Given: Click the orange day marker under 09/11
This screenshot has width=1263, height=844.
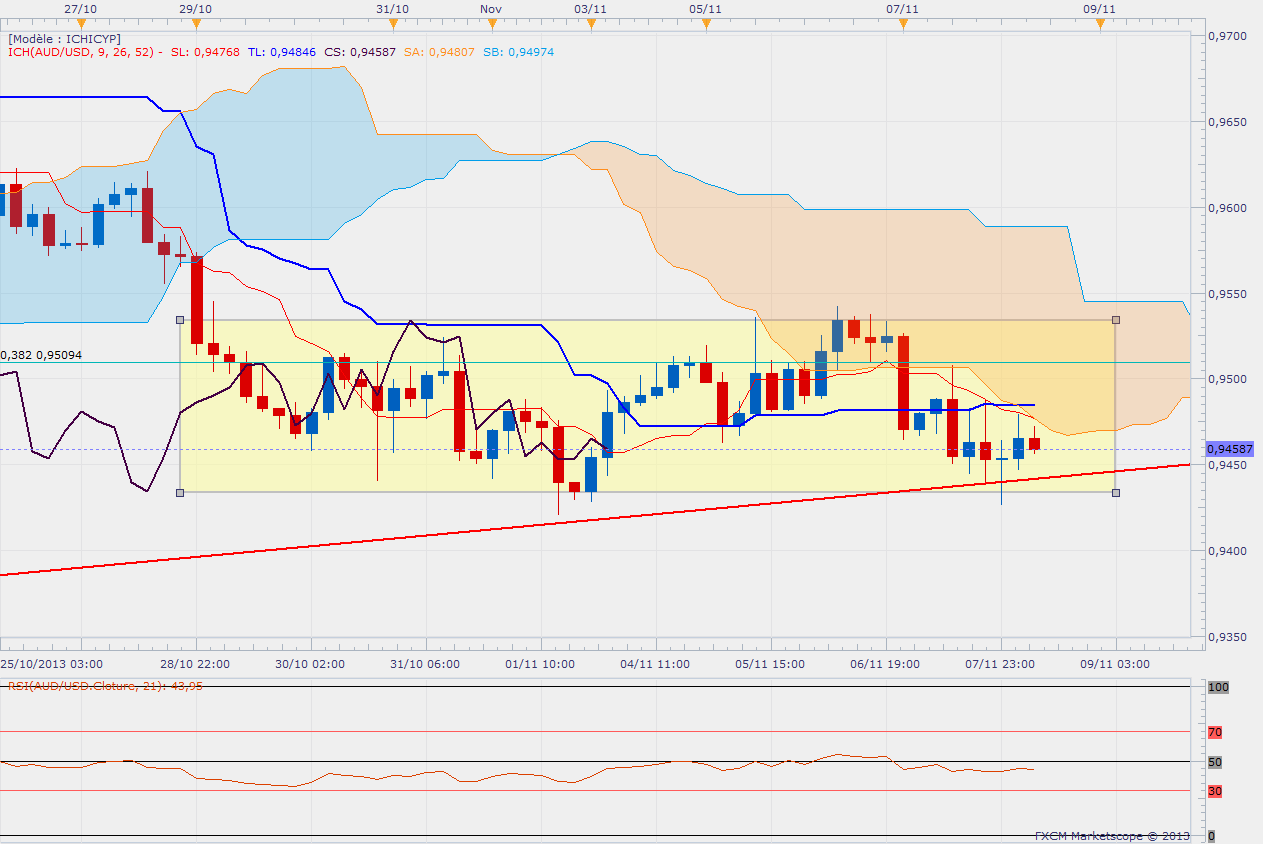Looking at the screenshot, I should [x=1100, y=23].
